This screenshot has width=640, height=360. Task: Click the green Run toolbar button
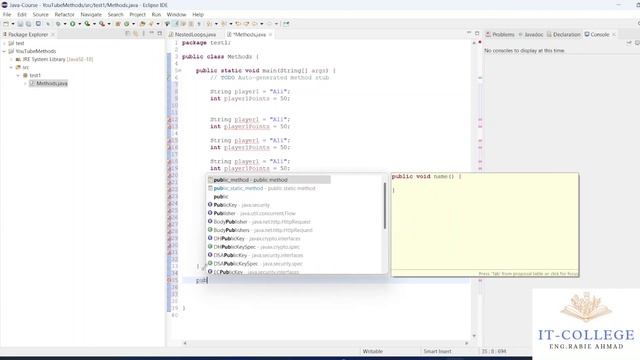tap(73, 24)
